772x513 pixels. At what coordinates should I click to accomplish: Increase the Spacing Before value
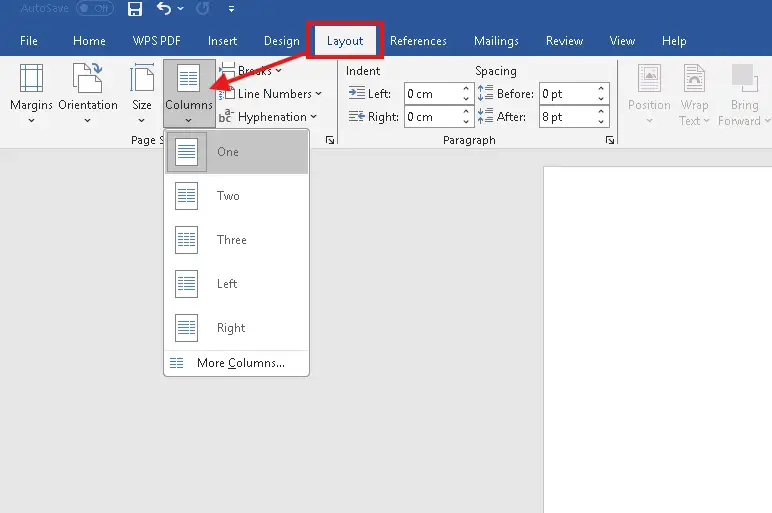point(601,89)
